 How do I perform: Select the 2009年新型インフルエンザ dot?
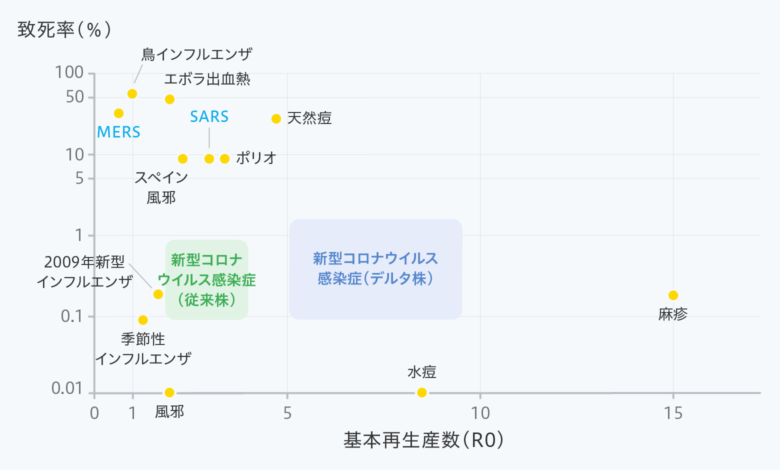pos(158,294)
